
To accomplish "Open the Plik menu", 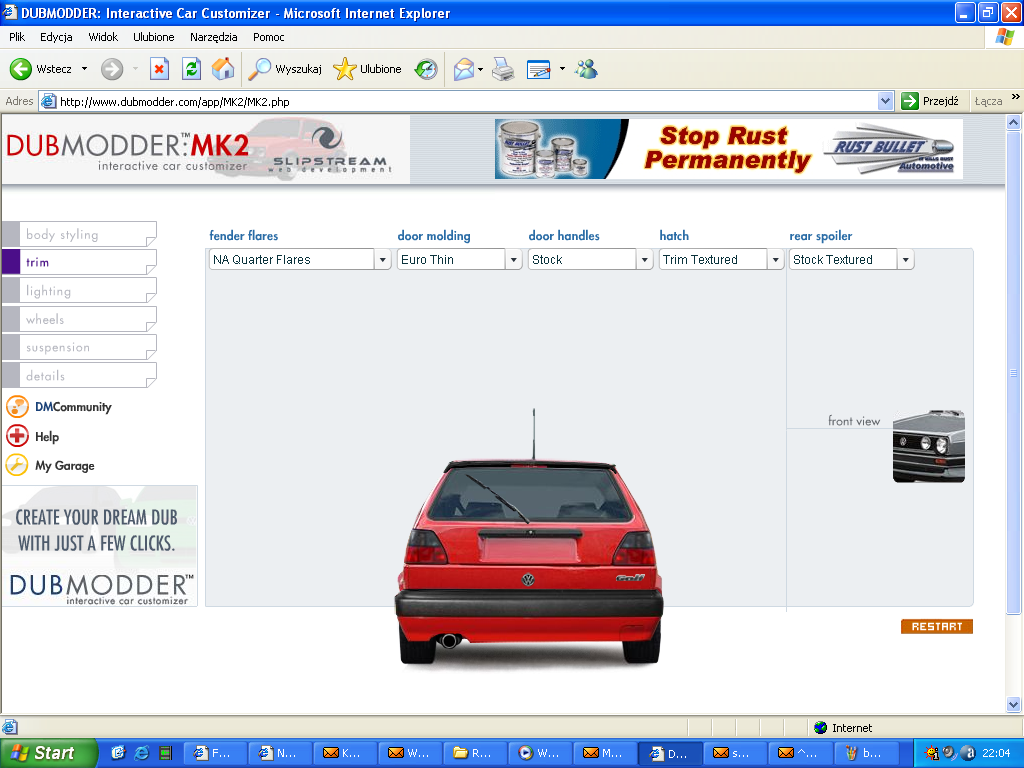I will point(17,37).
